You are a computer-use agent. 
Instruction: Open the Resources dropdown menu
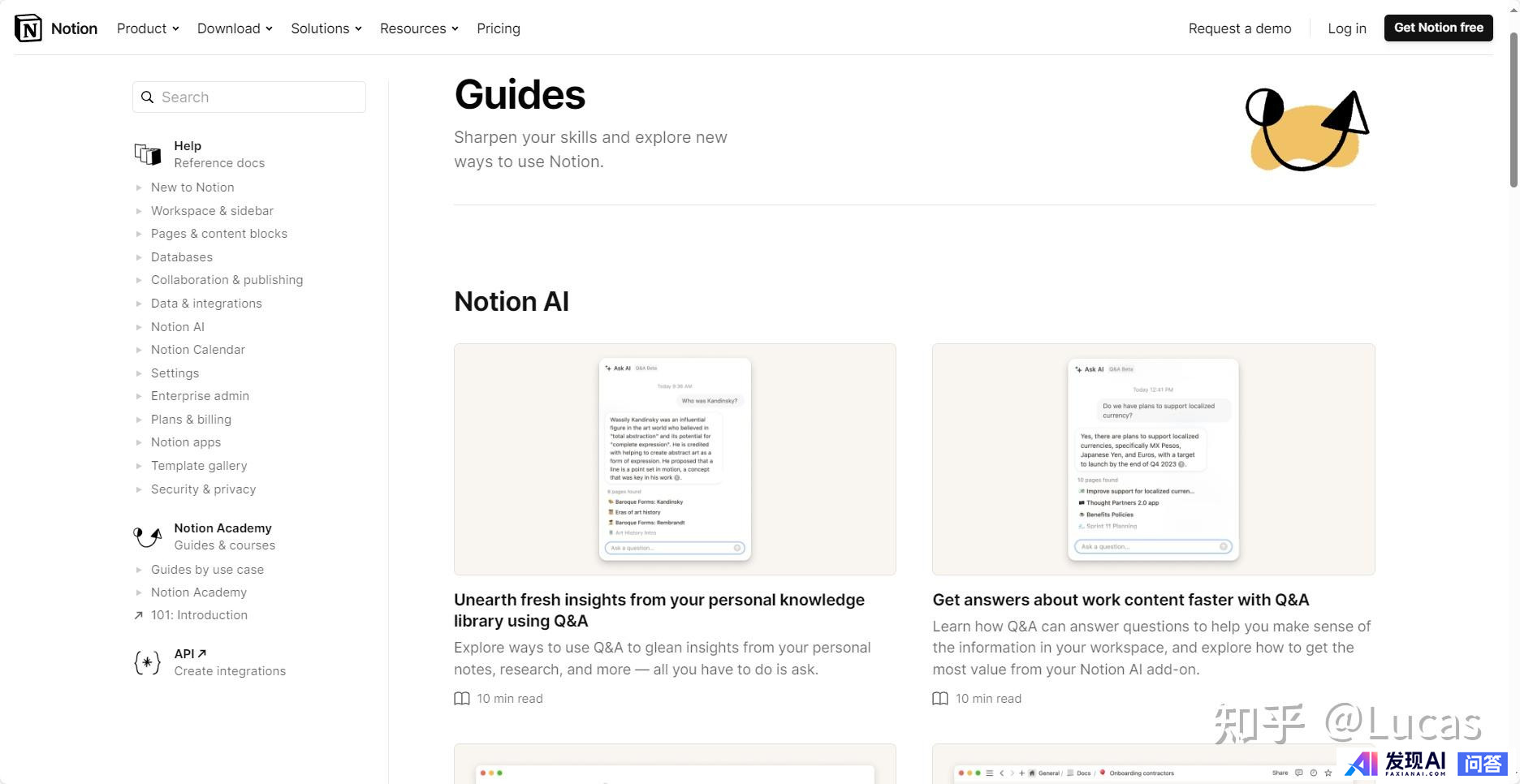click(419, 28)
